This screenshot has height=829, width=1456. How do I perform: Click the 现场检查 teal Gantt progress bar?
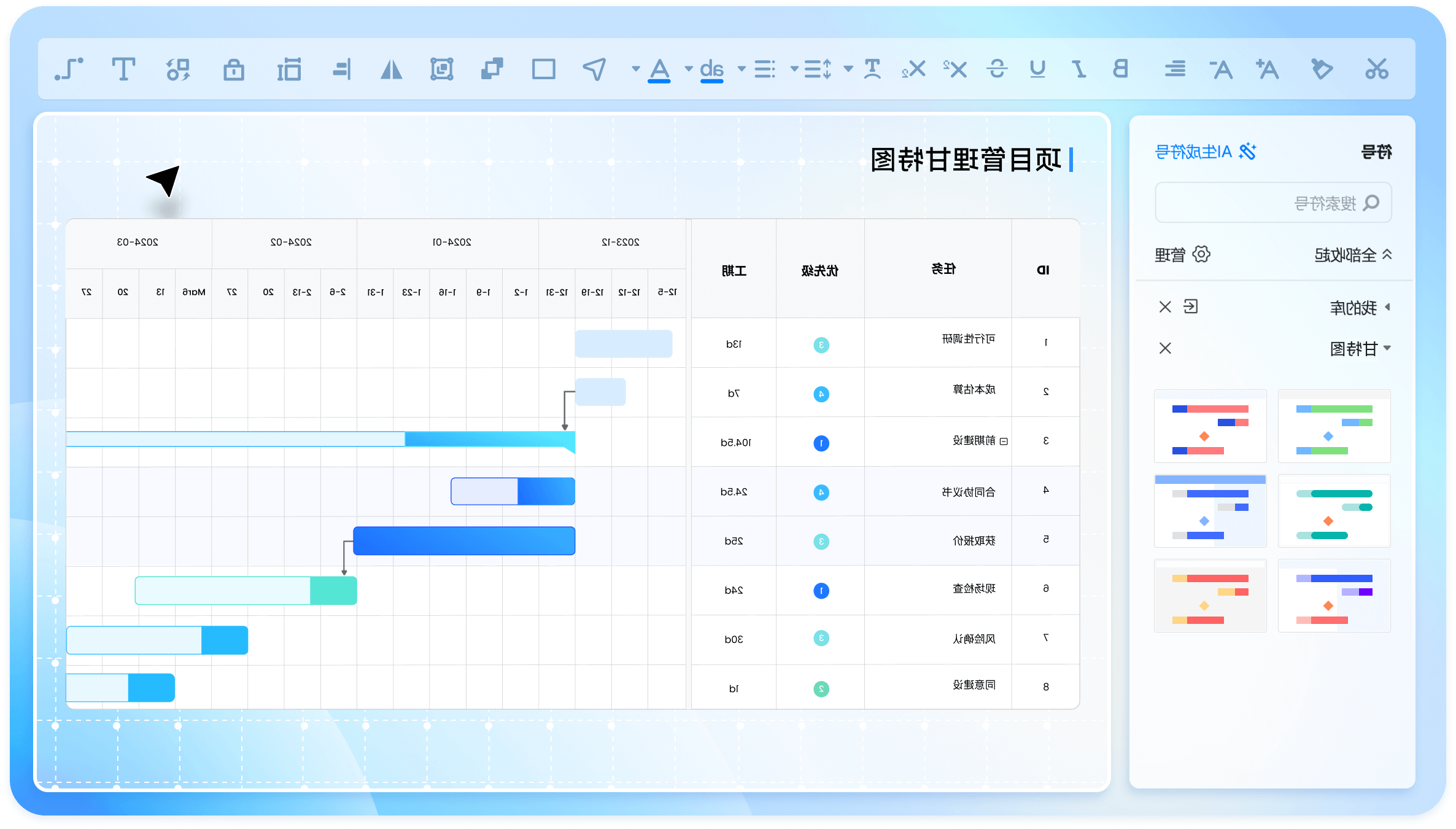[246, 590]
